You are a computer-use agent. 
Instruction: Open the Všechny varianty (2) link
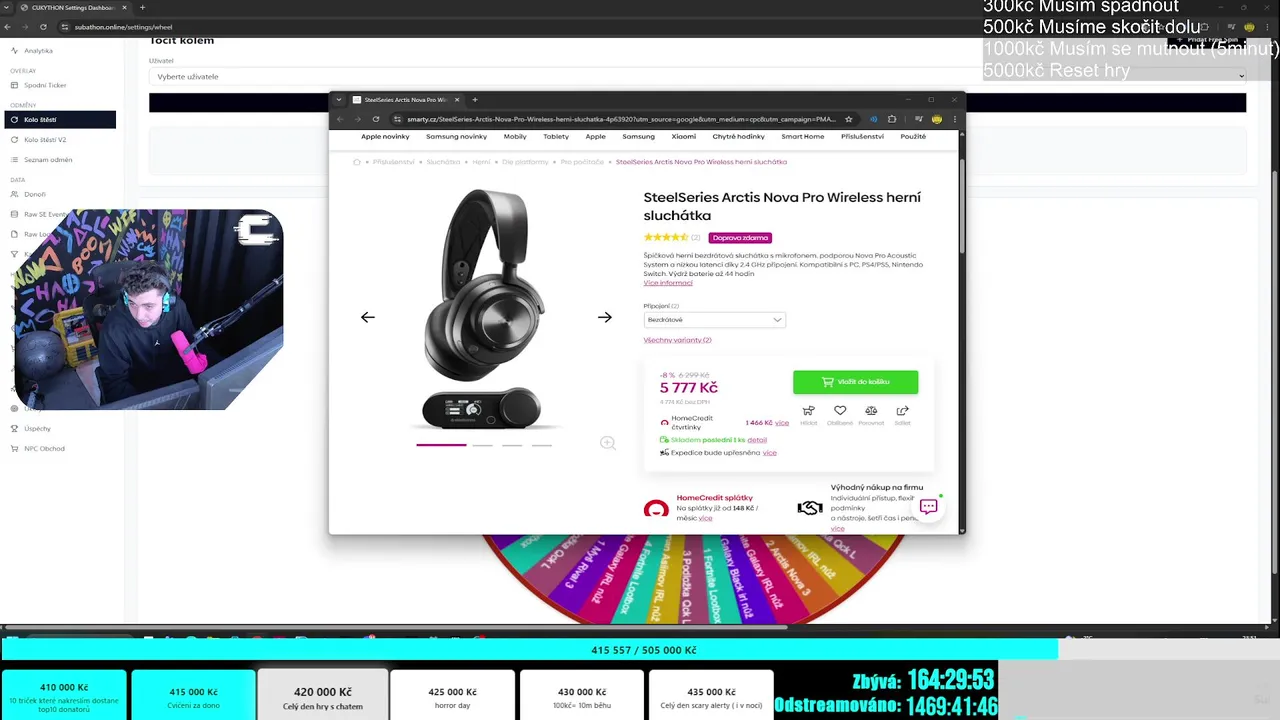click(677, 340)
